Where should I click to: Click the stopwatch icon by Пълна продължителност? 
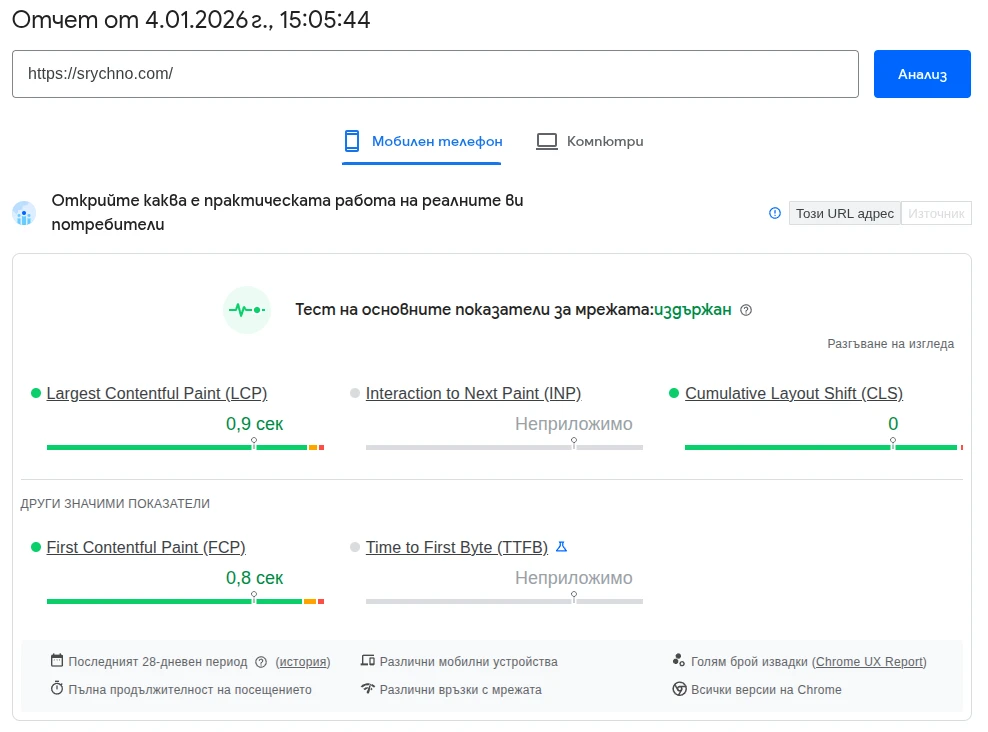pyautogui.click(x=57, y=689)
